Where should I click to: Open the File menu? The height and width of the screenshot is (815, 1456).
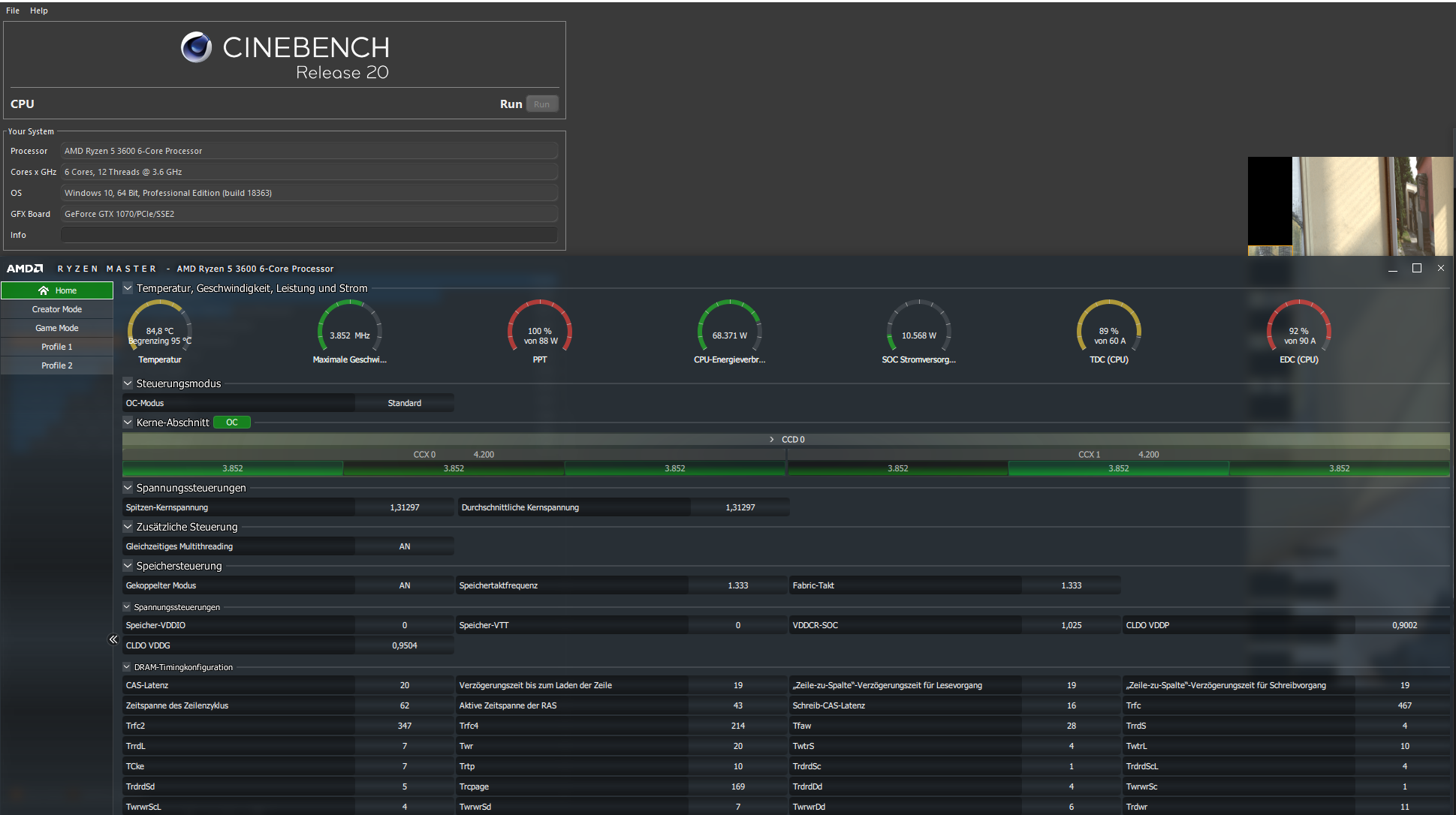point(13,11)
